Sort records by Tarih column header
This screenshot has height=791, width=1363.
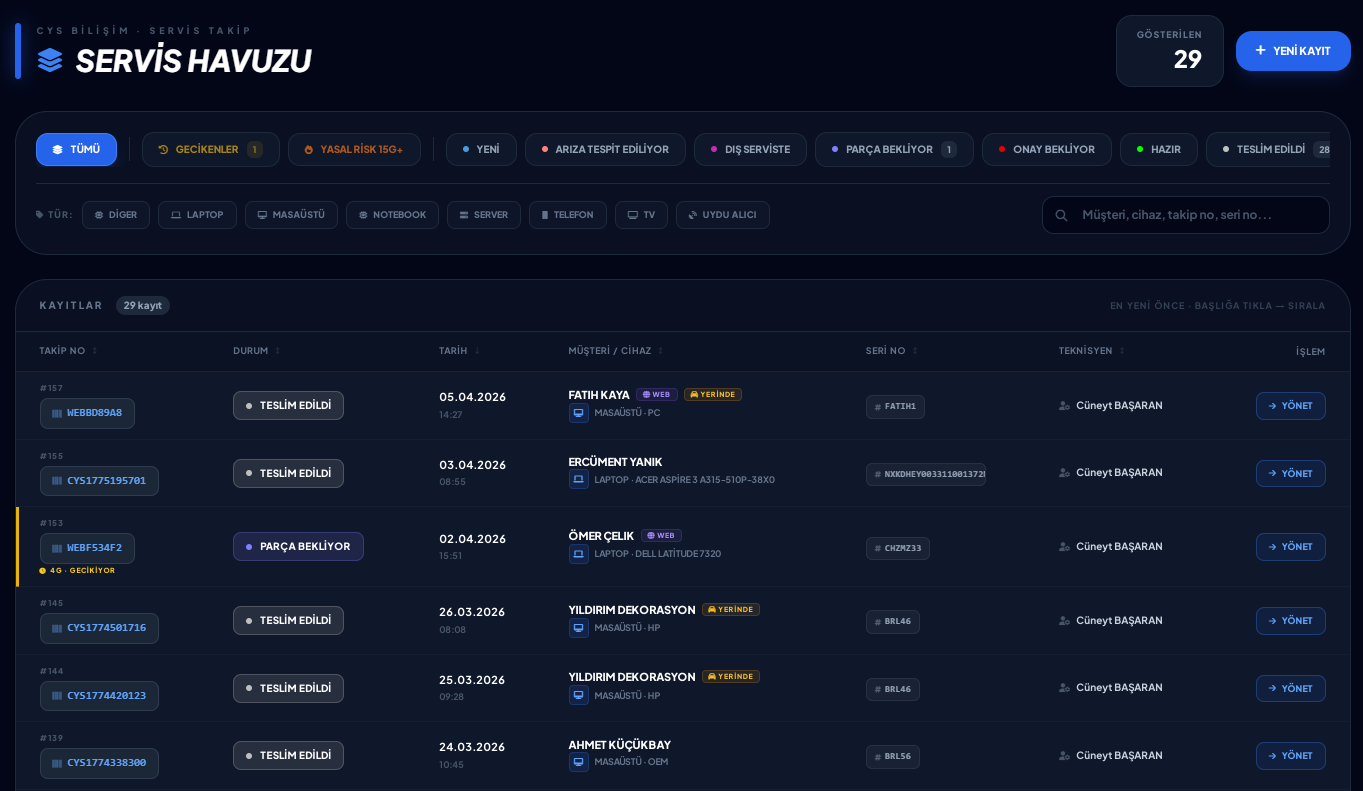tap(453, 351)
